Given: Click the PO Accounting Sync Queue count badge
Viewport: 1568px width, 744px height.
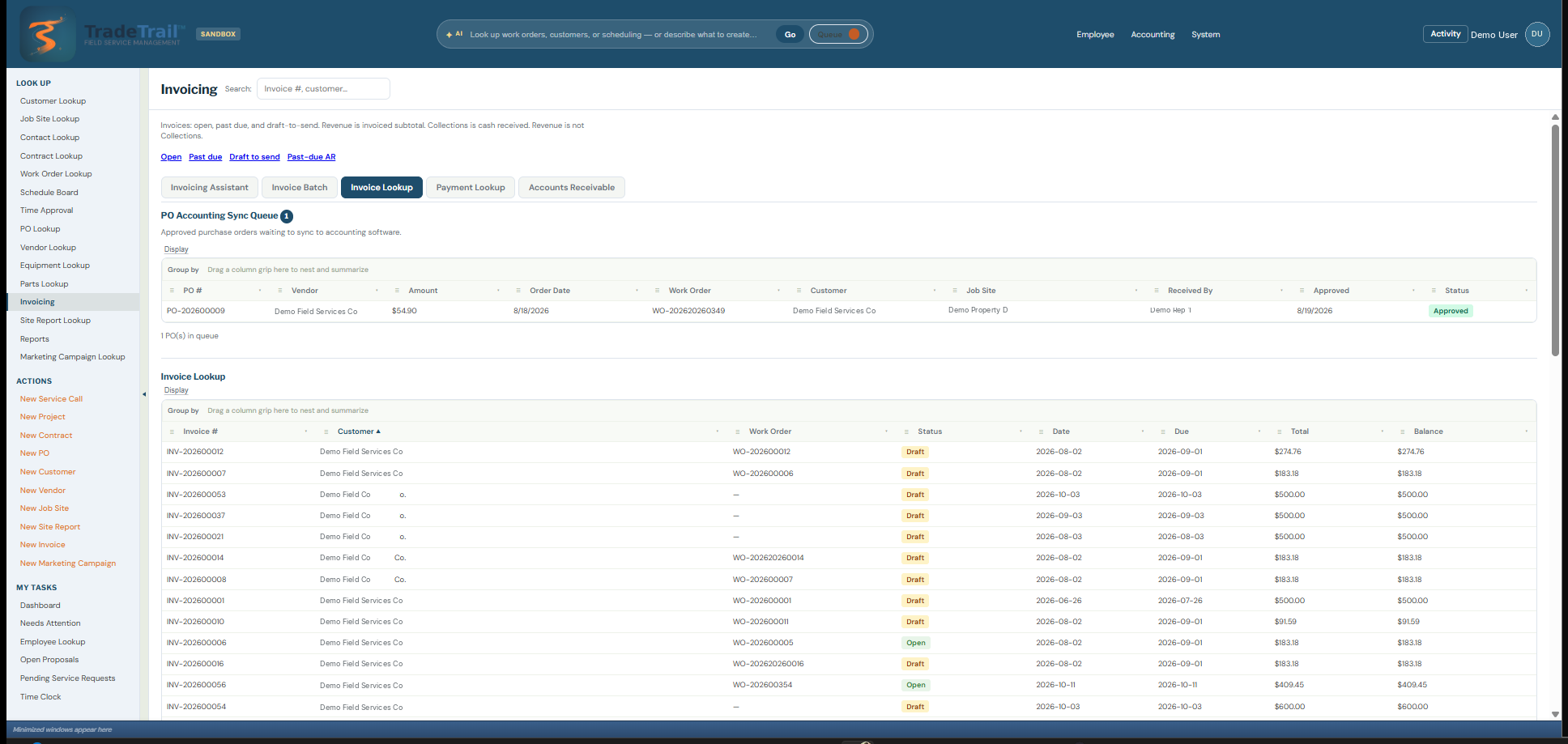Looking at the screenshot, I should tap(287, 216).
